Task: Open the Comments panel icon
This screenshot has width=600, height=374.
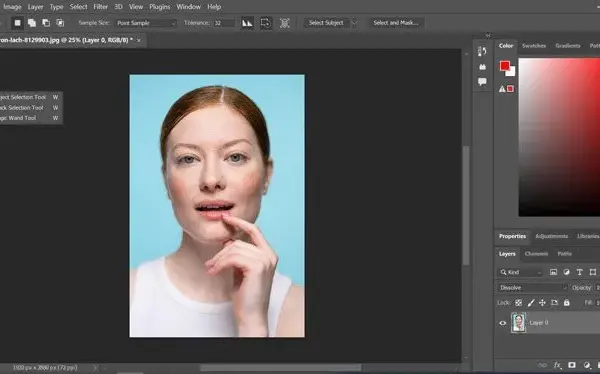Action: click(482, 82)
